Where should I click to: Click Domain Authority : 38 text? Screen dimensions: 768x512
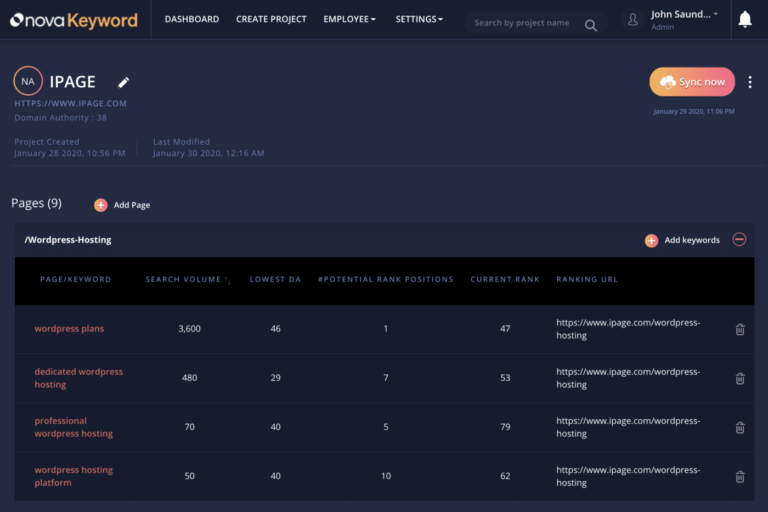click(60, 118)
